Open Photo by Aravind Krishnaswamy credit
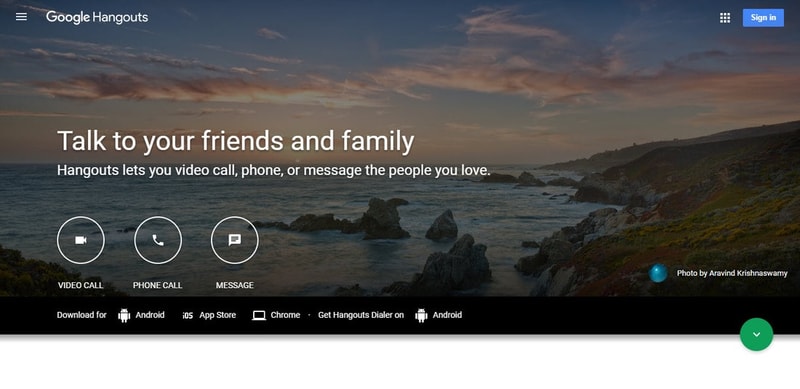 (x=732, y=274)
